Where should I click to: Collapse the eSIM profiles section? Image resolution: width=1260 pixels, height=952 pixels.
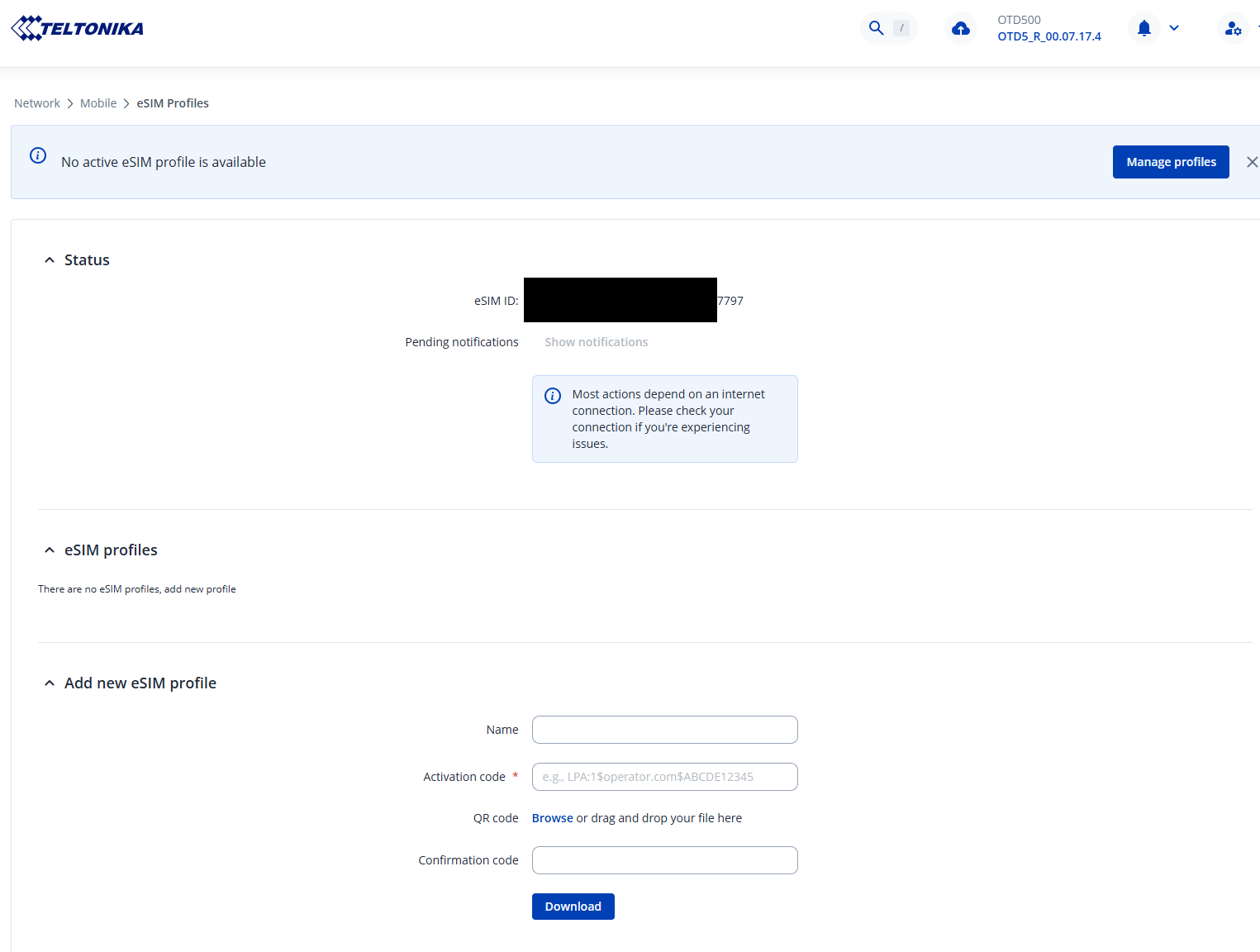(50, 550)
